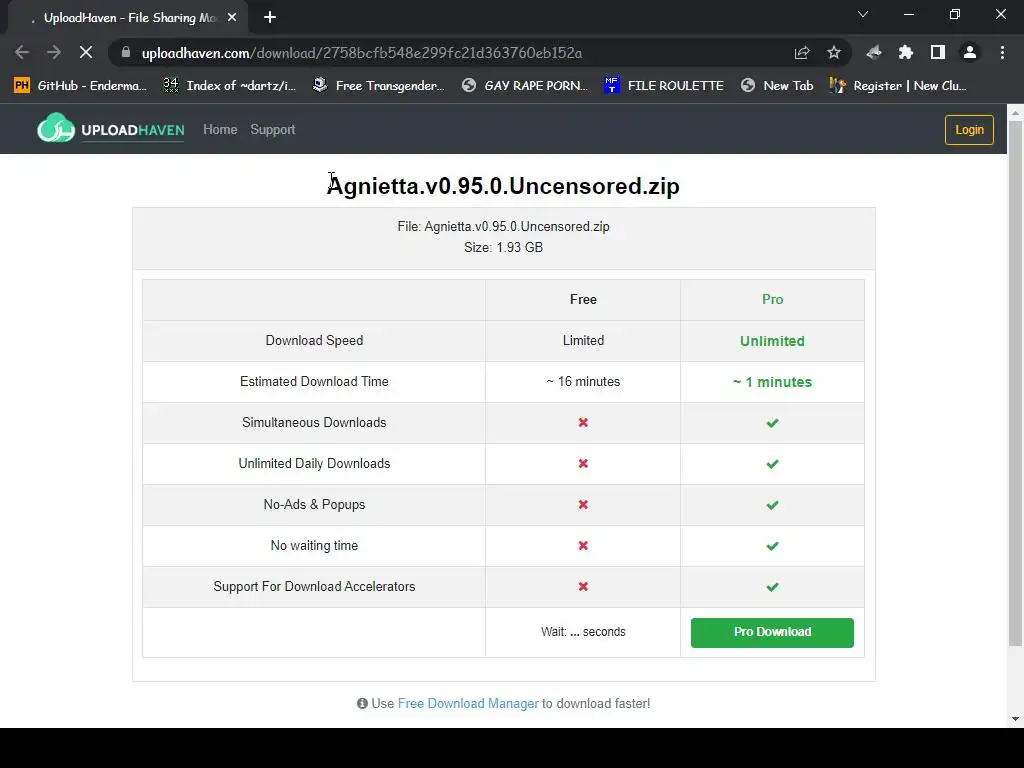Click the Pro Download button
The width and height of the screenshot is (1024, 768).
[x=772, y=632]
